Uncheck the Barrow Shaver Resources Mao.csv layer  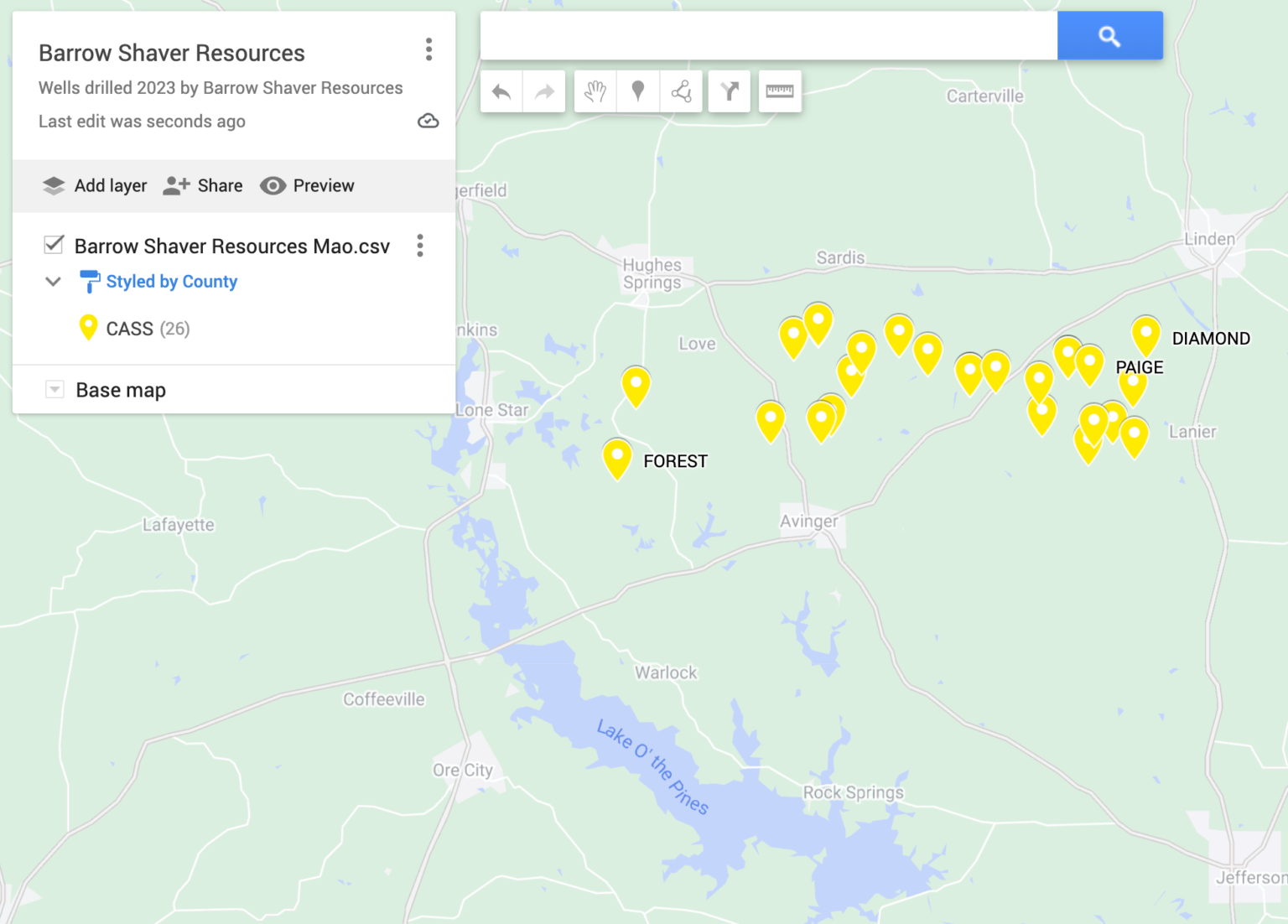(54, 244)
